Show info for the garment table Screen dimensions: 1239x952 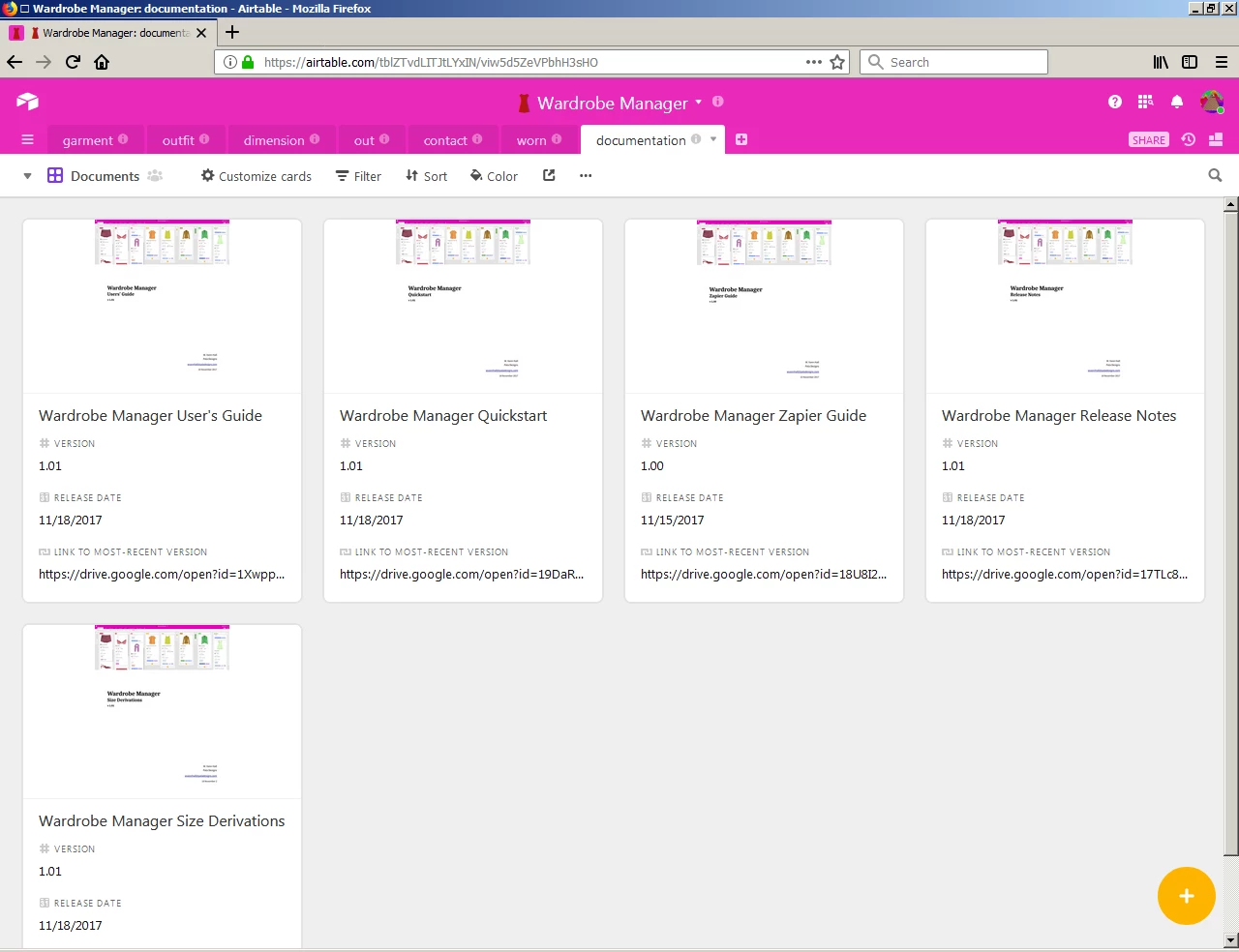(123, 139)
